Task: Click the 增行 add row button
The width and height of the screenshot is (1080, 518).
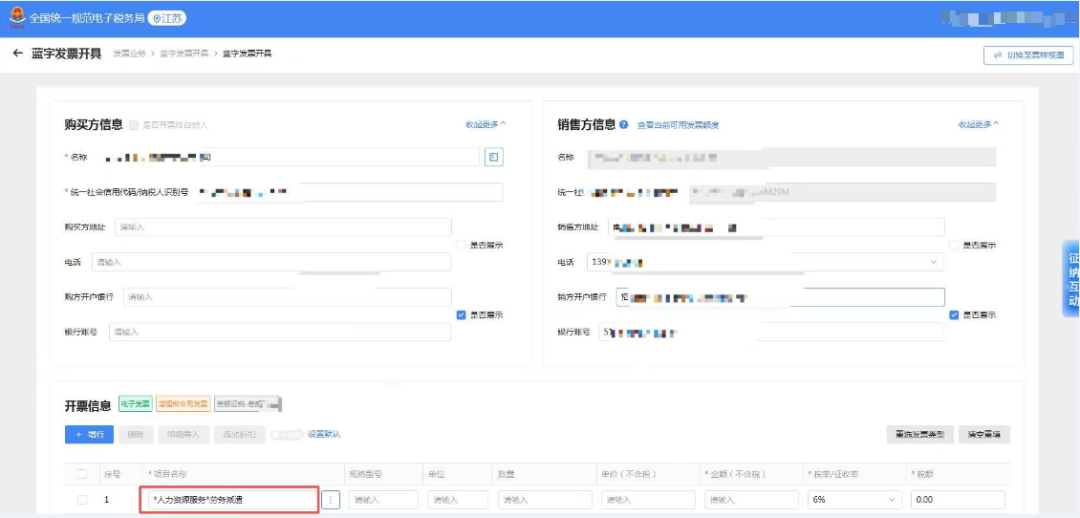Action: (89, 434)
